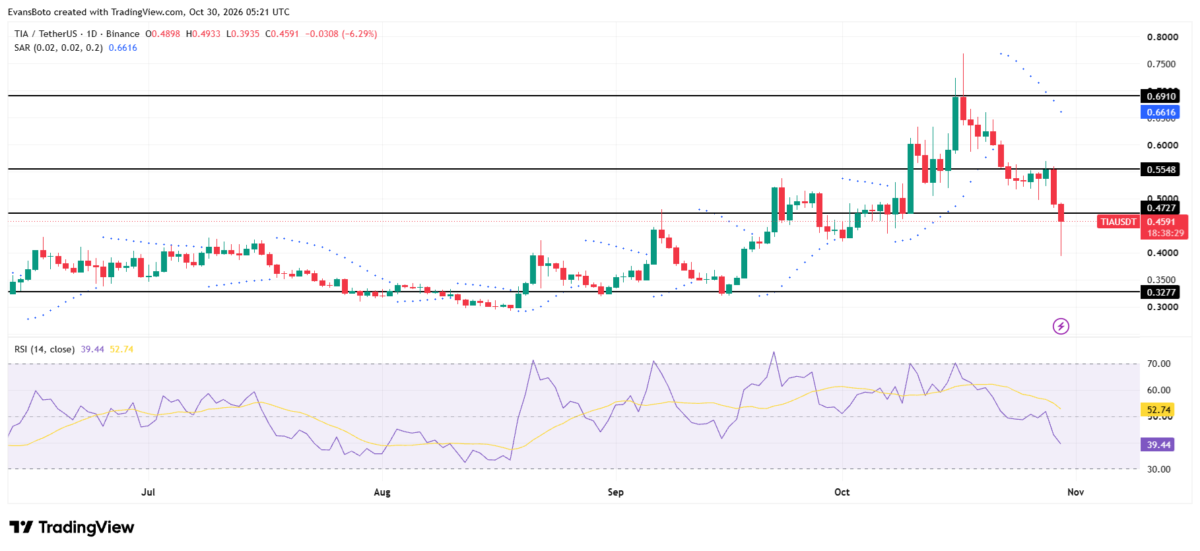Select the 0.4727 horizontal line price label
This screenshot has width=1200, height=551.
click(x=1161, y=208)
